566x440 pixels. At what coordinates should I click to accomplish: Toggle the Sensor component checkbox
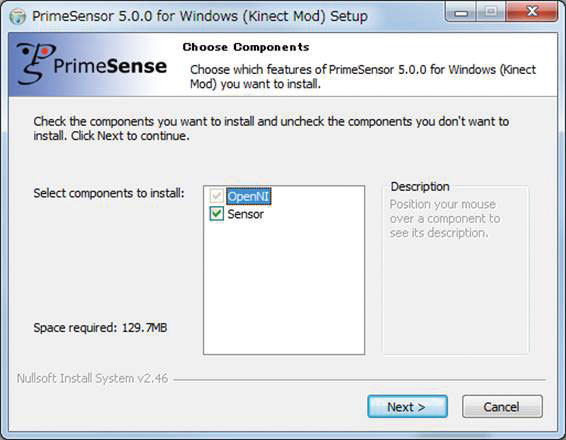tap(217, 214)
